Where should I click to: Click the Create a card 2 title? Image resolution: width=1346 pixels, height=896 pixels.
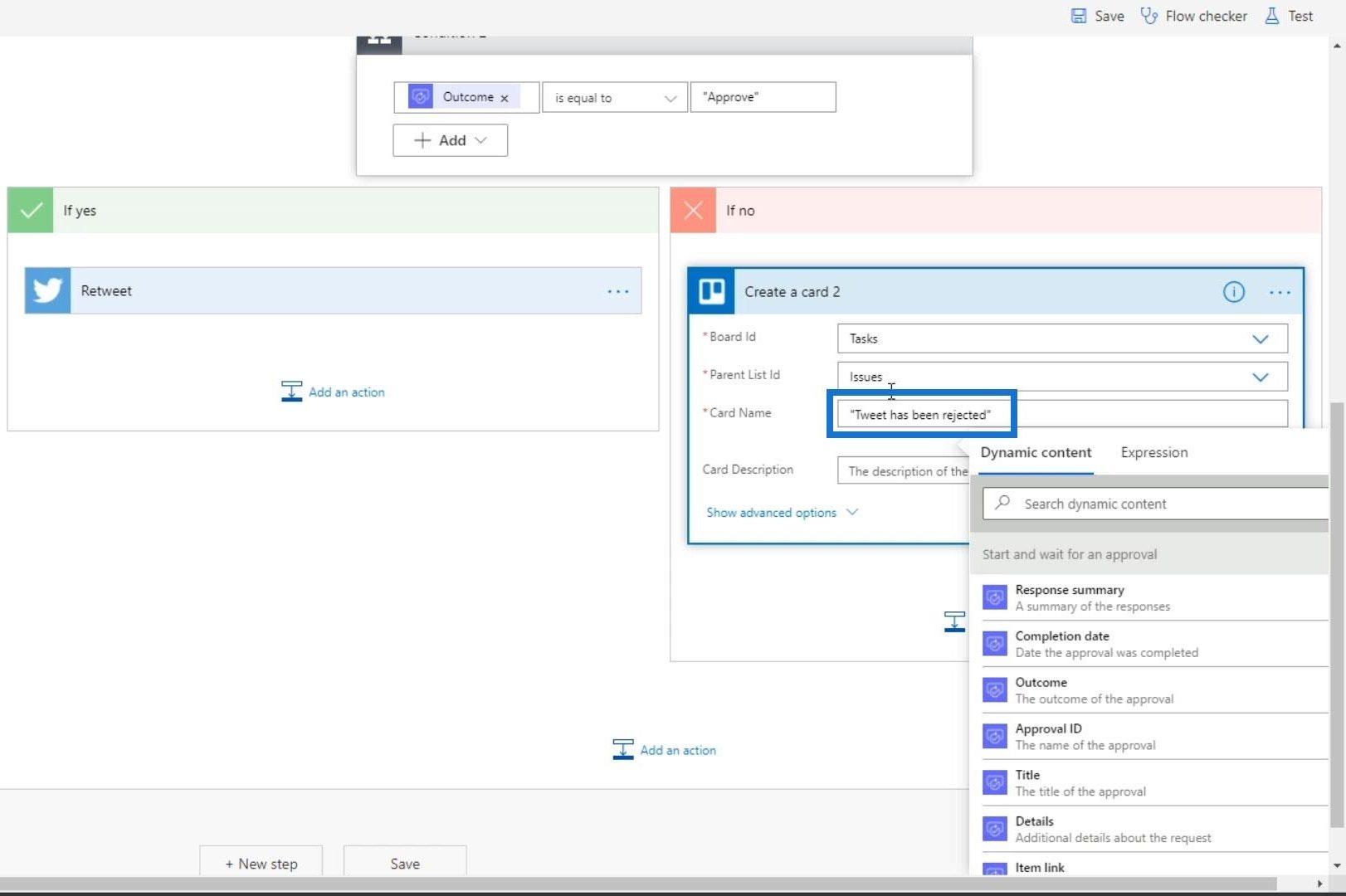click(792, 292)
